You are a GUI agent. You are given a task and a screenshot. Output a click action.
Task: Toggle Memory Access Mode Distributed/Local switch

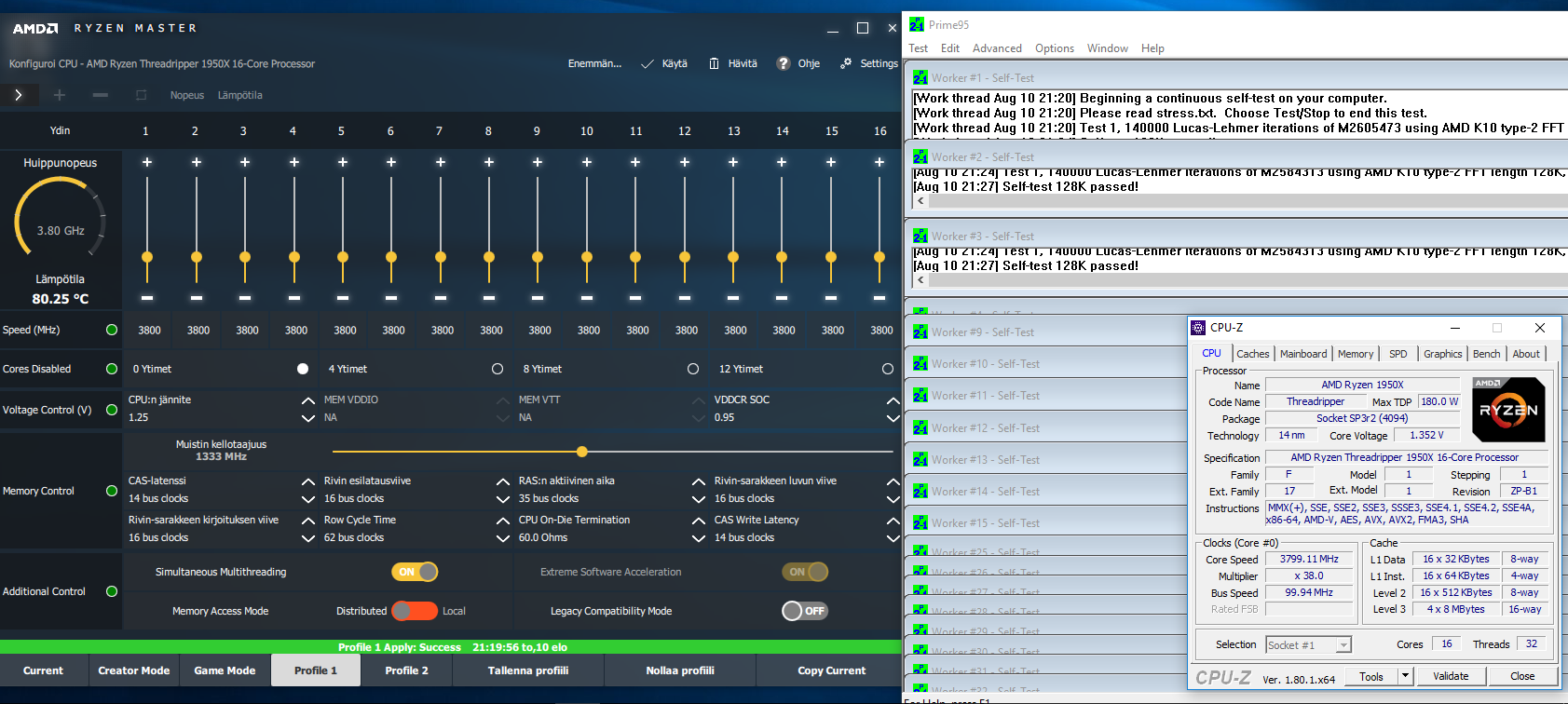415,611
